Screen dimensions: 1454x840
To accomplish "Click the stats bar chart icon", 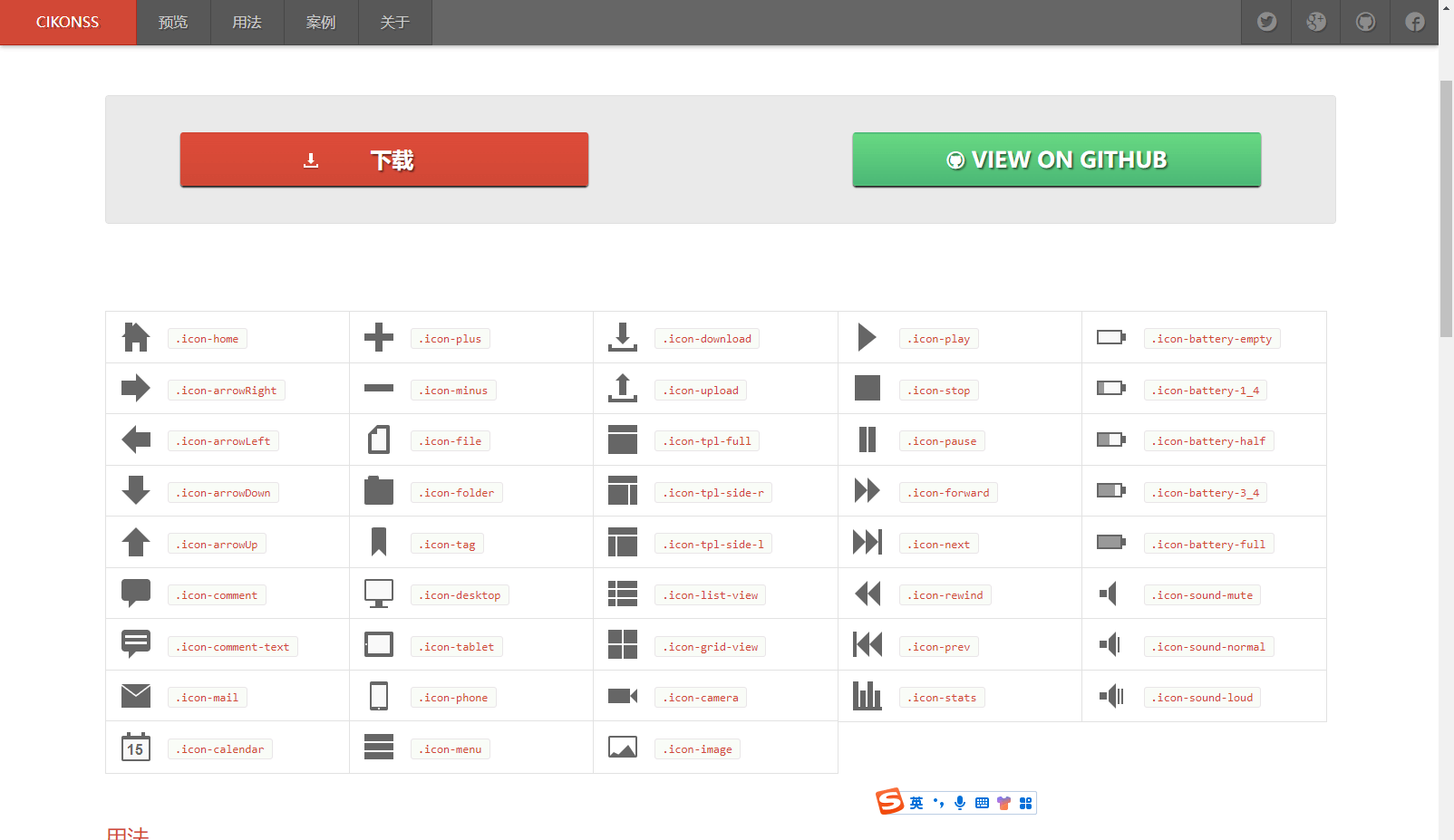I will [868, 696].
